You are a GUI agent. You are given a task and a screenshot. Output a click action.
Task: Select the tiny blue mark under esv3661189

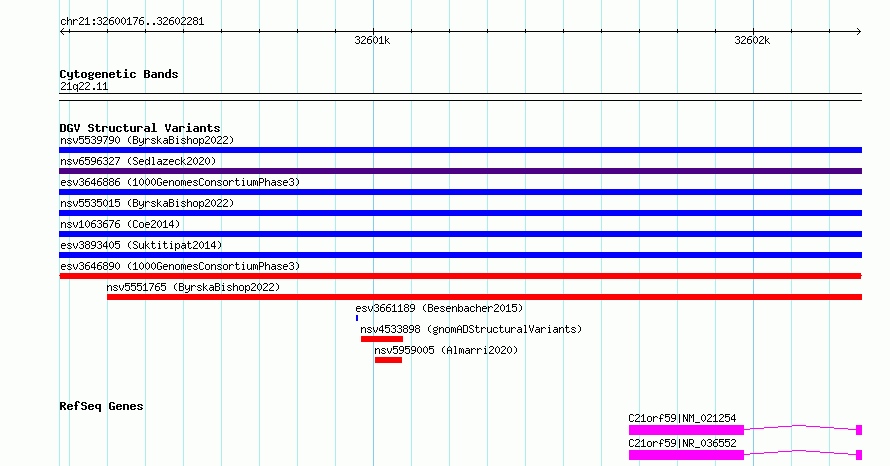coord(357,318)
